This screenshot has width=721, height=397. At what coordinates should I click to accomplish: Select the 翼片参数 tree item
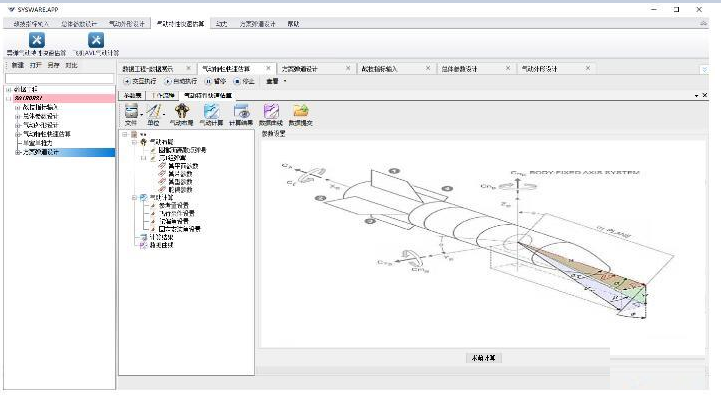point(180,174)
